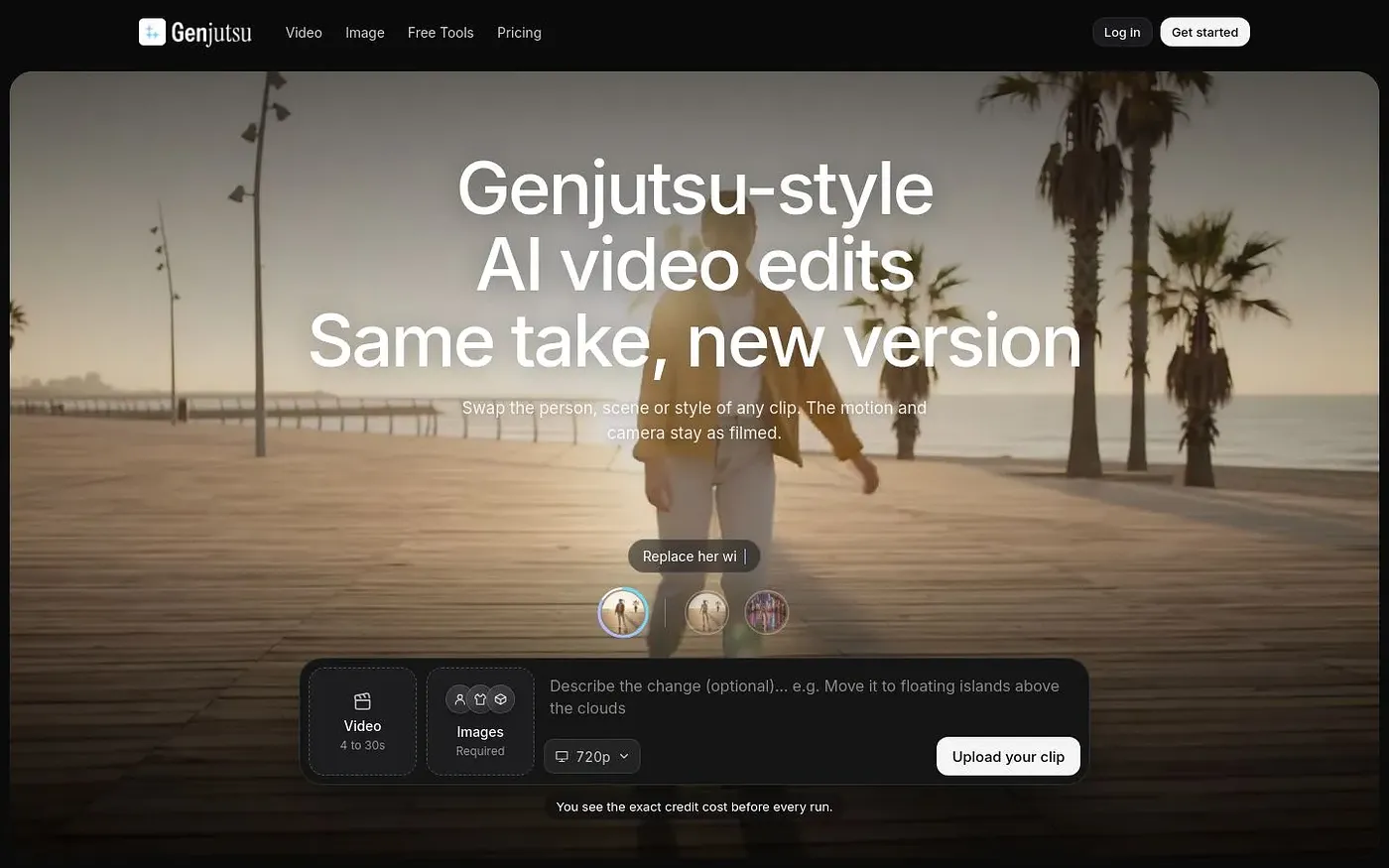Click 'You see the exact credit cost' note

tap(694, 806)
